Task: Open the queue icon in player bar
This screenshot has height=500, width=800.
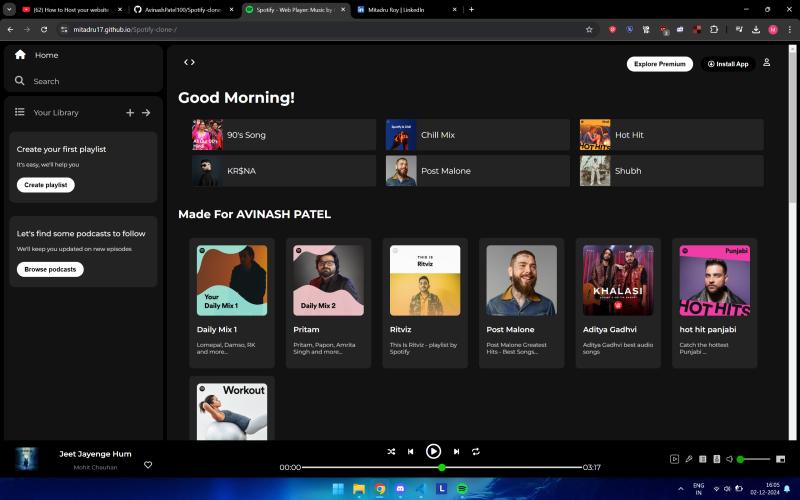Action: [703, 459]
